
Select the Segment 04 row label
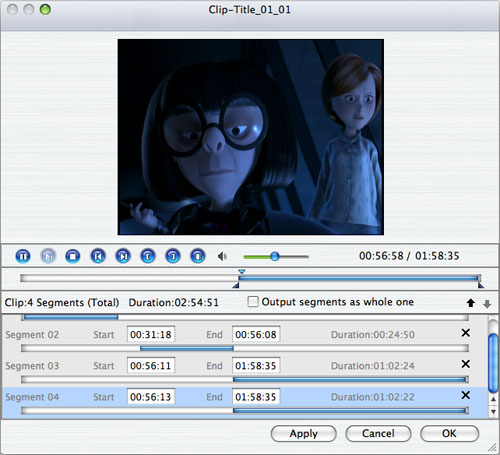(x=32, y=397)
